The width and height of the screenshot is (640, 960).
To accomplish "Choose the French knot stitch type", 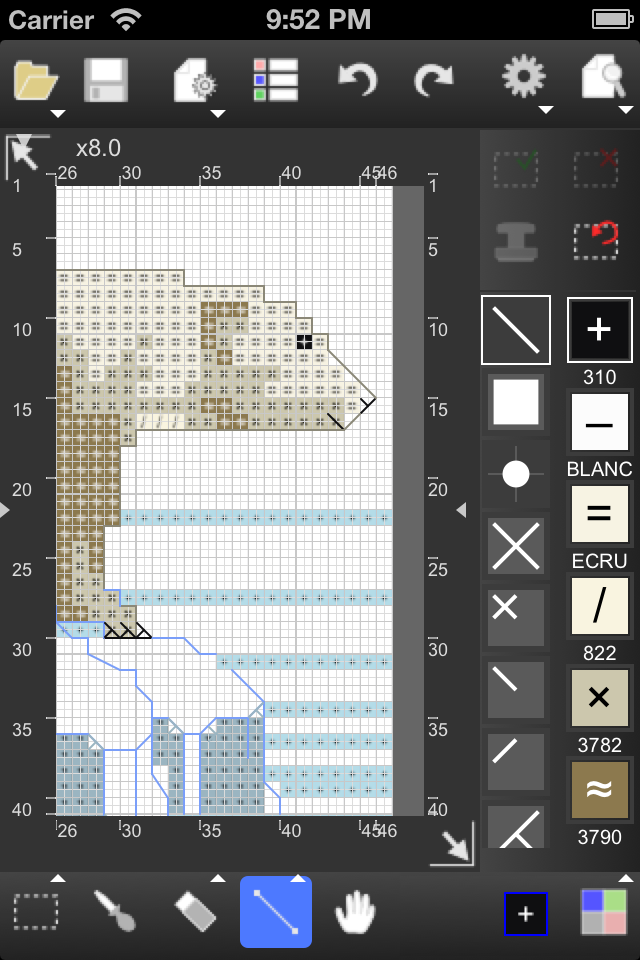I will tap(516, 474).
